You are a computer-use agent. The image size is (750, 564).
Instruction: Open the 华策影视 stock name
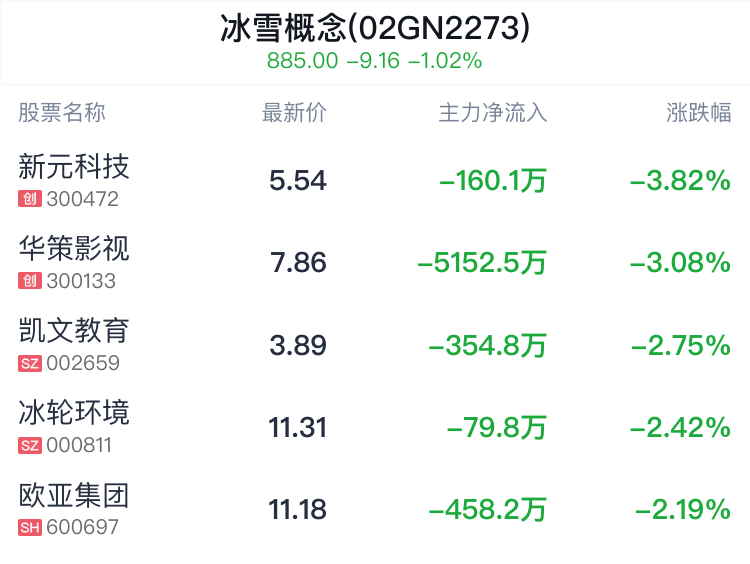[74, 248]
